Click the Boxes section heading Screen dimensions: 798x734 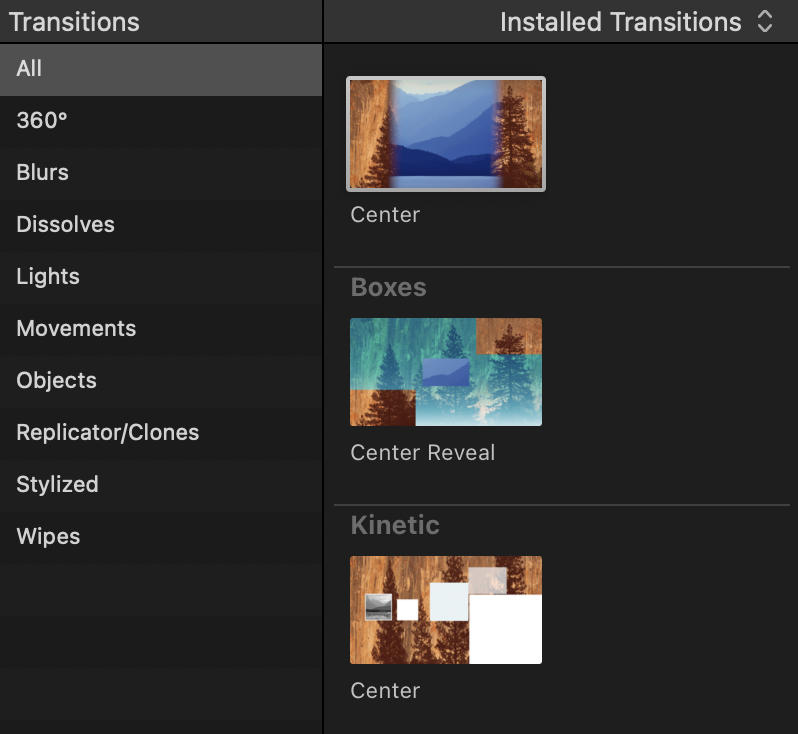pos(388,287)
